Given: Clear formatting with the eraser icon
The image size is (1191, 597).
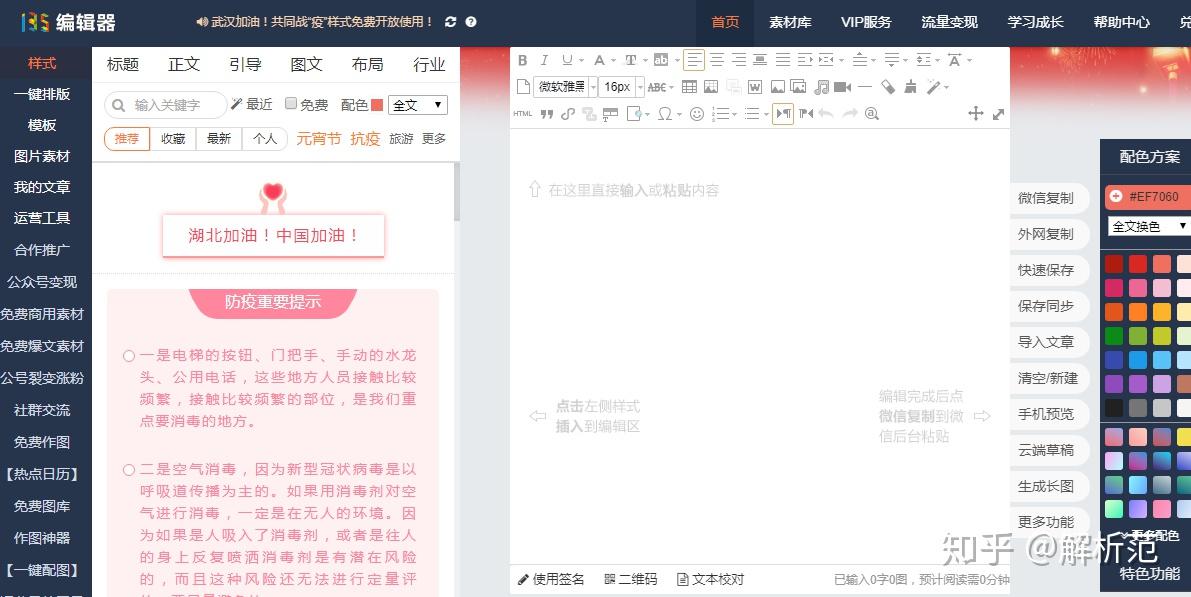Looking at the screenshot, I should (x=888, y=87).
